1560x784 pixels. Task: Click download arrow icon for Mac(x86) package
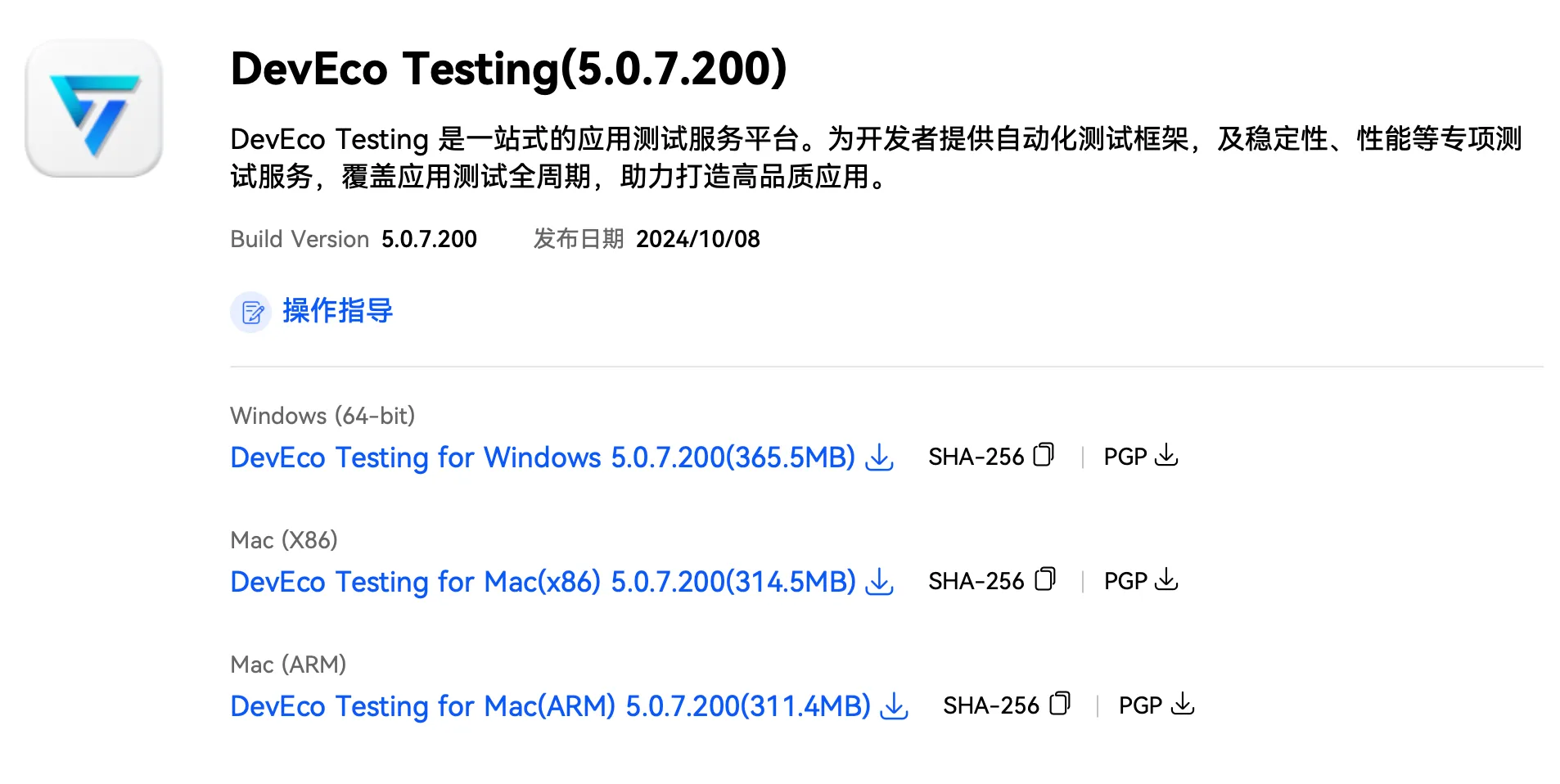(880, 582)
